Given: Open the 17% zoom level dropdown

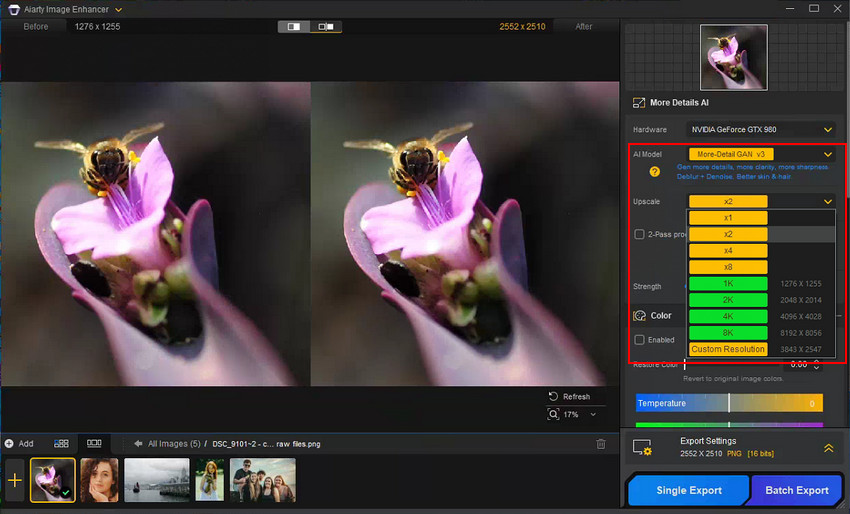Looking at the screenshot, I should [x=593, y=414].
